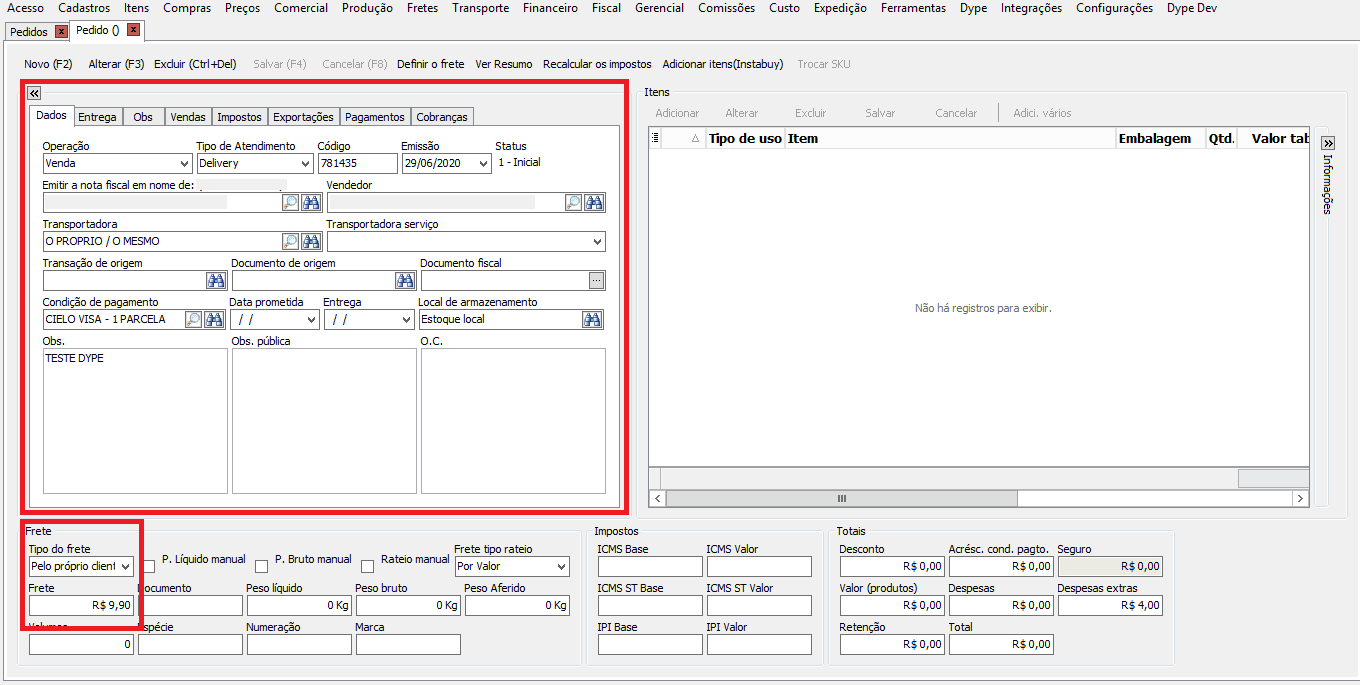Open binoculars search for Condição de pagamento

[215, 319]
